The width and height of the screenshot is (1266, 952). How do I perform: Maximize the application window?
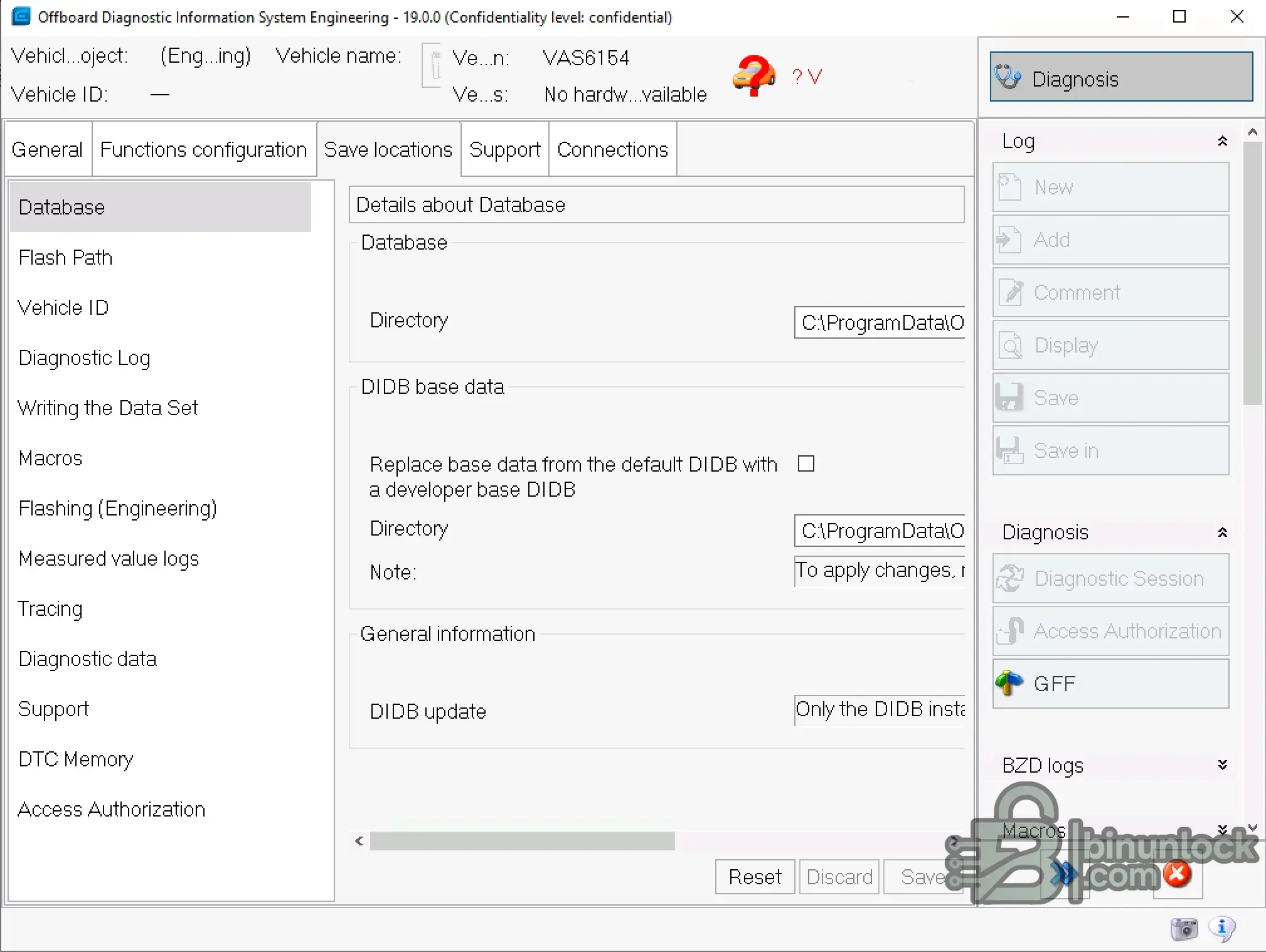(1179, 17)
